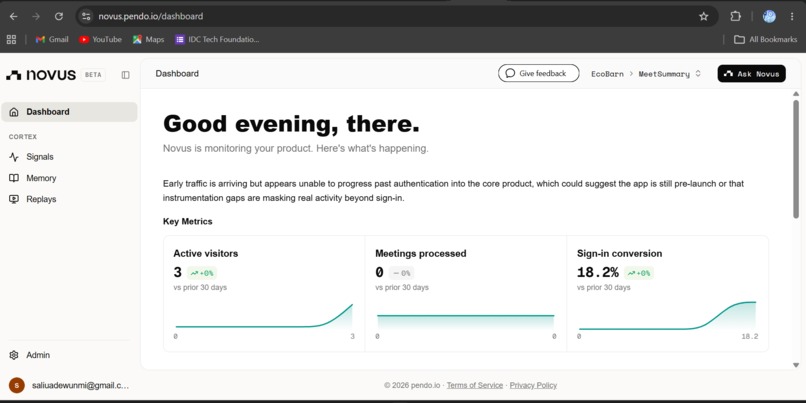Click the vertical scrollbar thumb
The width and height of the screenshot is (806, 403).
coord(796,158)
